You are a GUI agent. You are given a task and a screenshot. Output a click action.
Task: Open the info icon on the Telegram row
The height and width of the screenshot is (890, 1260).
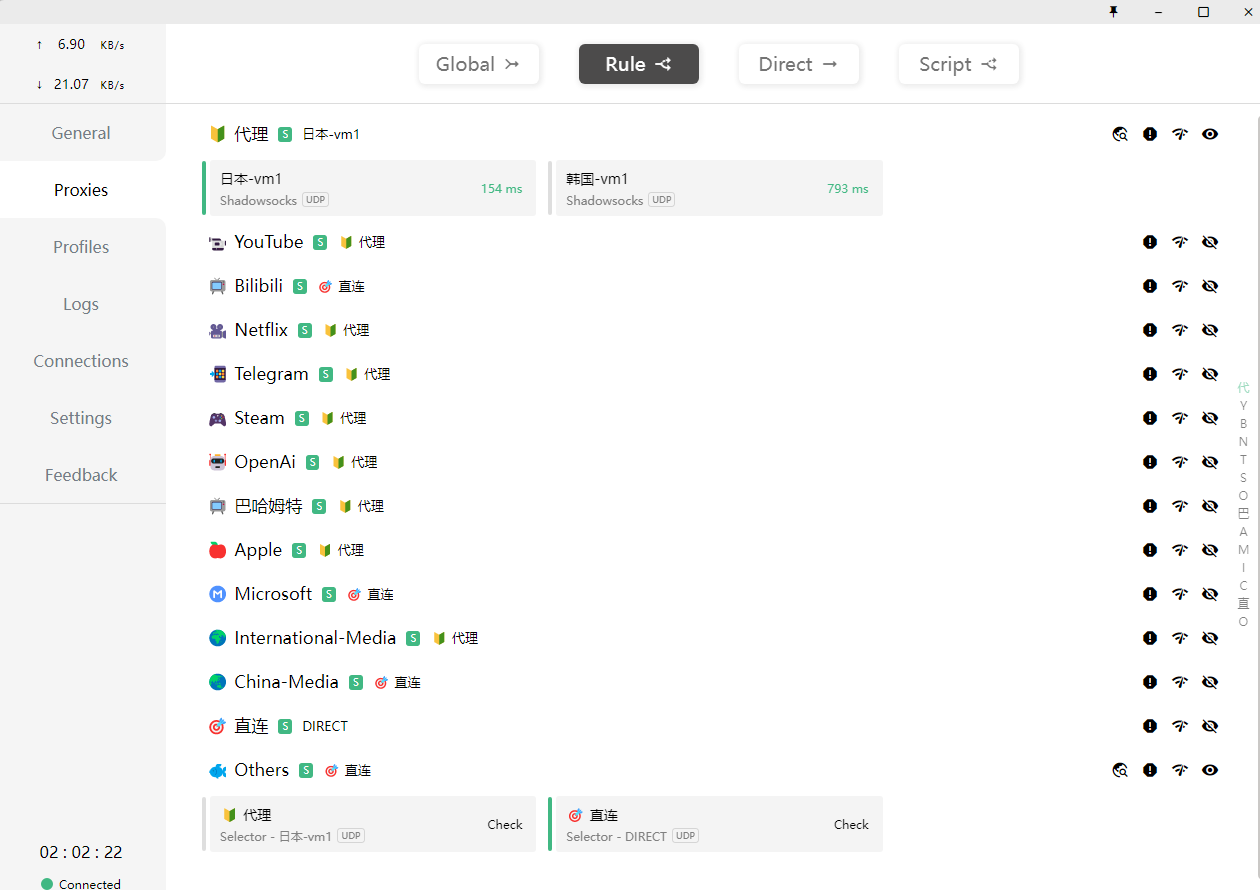click(x=1150, y=374)
